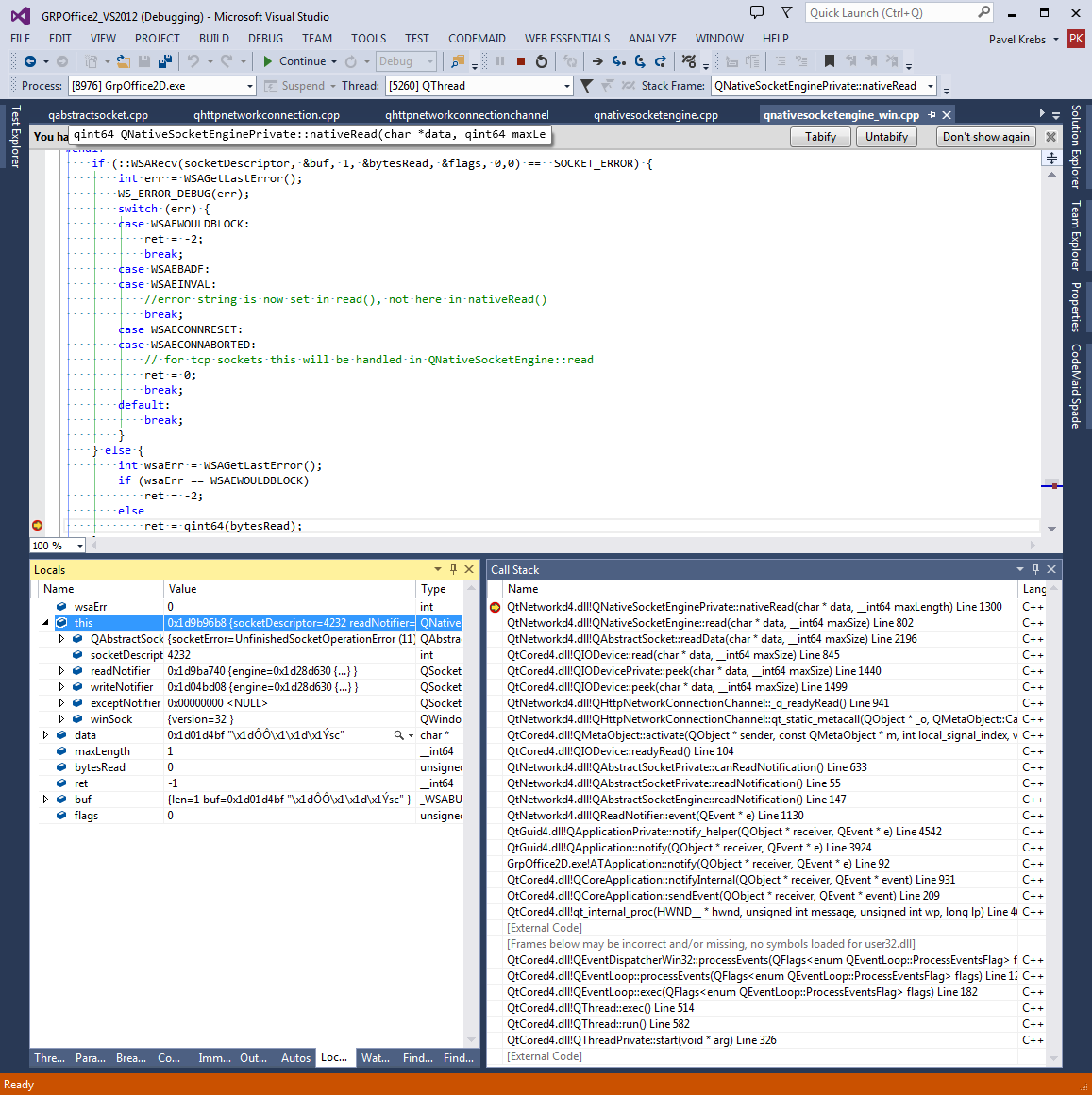Click the bookmark icon in toolbar
This screenshot has width=1092, height=1095.
click(x=829, y=61)
